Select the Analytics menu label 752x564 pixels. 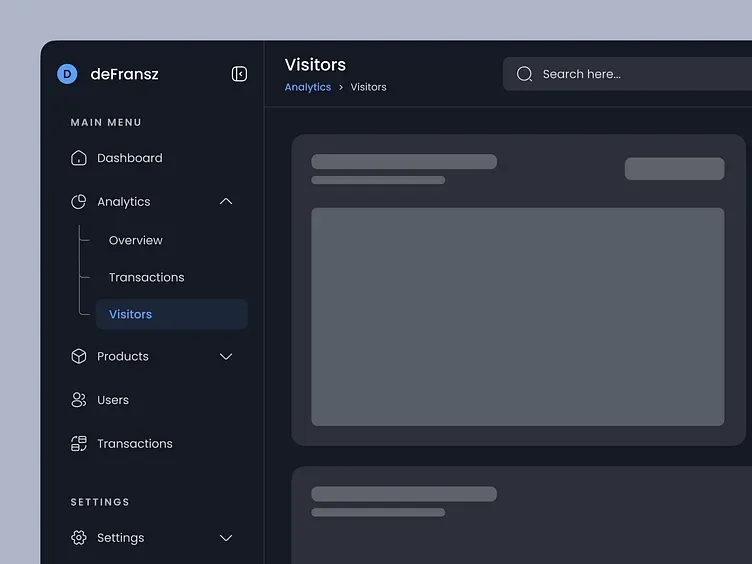coord(124,202)
